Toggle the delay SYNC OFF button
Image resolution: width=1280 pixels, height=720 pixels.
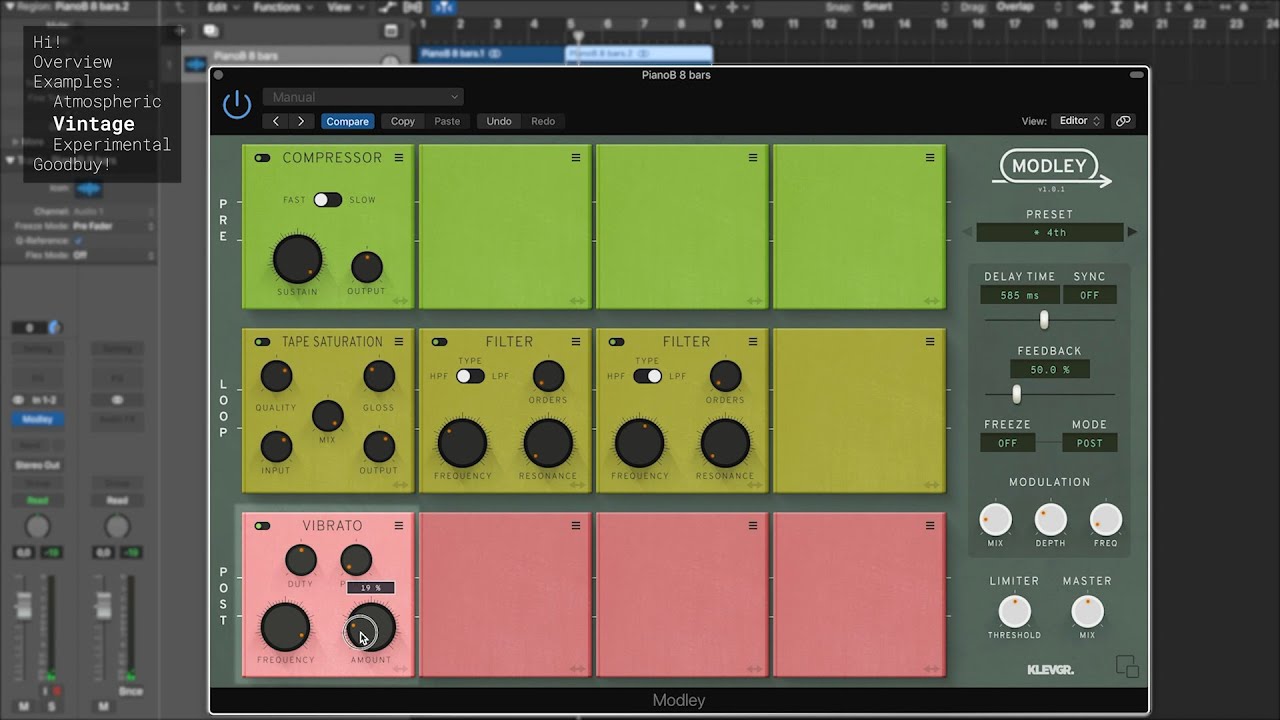click(x=1089, y=295)
